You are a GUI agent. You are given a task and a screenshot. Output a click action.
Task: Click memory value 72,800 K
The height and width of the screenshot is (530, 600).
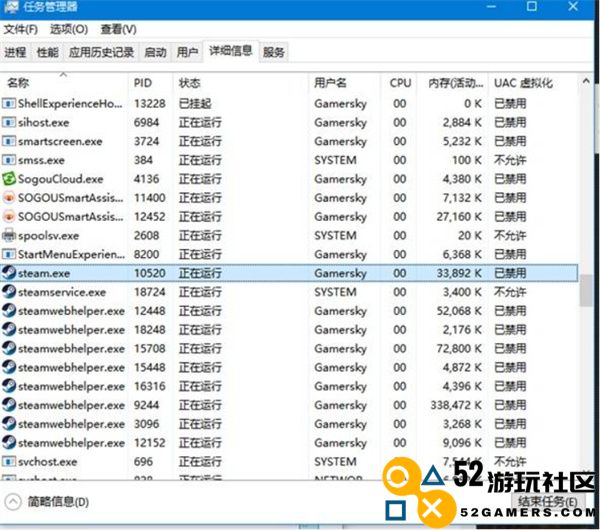(459, 349)
